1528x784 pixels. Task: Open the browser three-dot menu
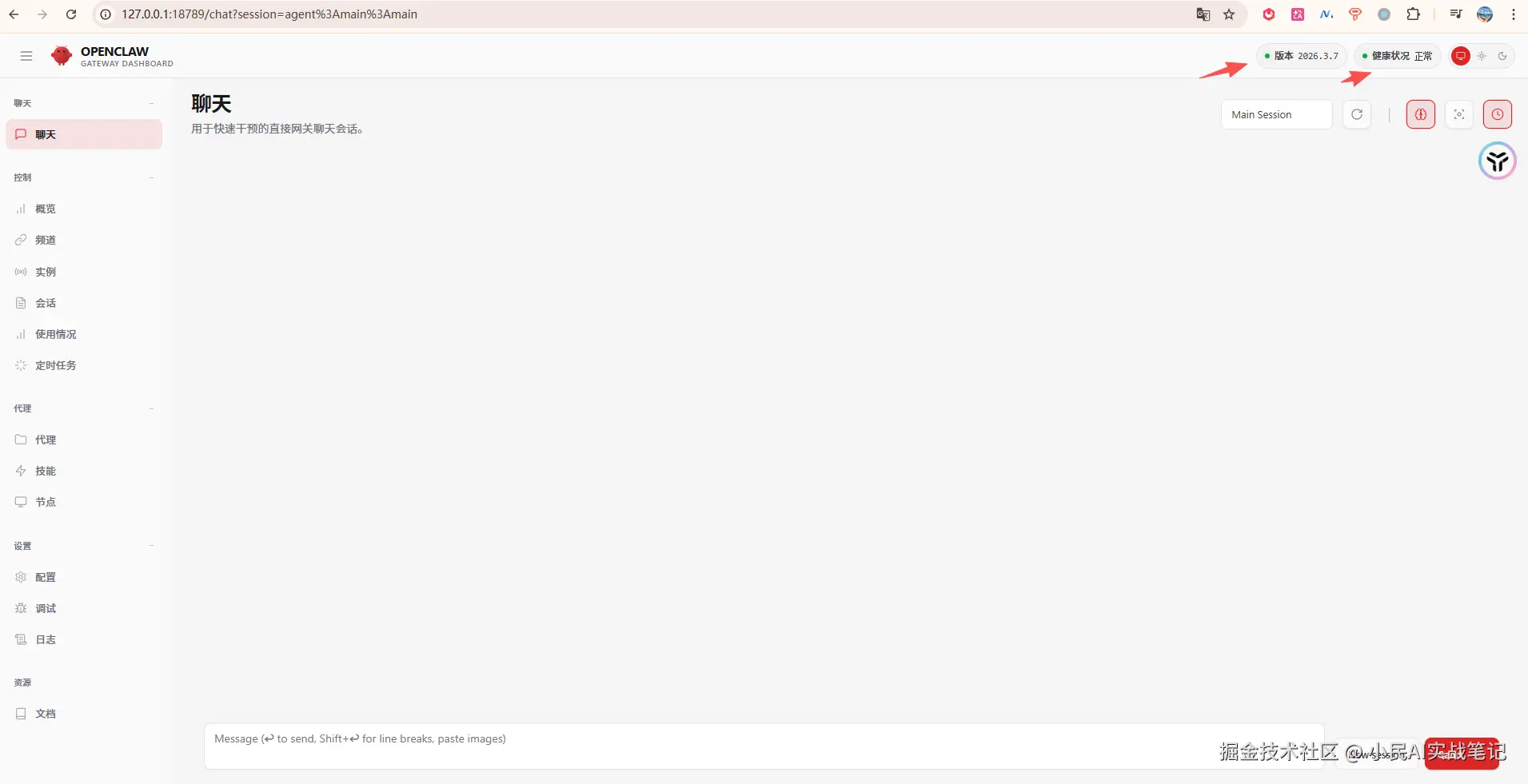point(1514,14)
